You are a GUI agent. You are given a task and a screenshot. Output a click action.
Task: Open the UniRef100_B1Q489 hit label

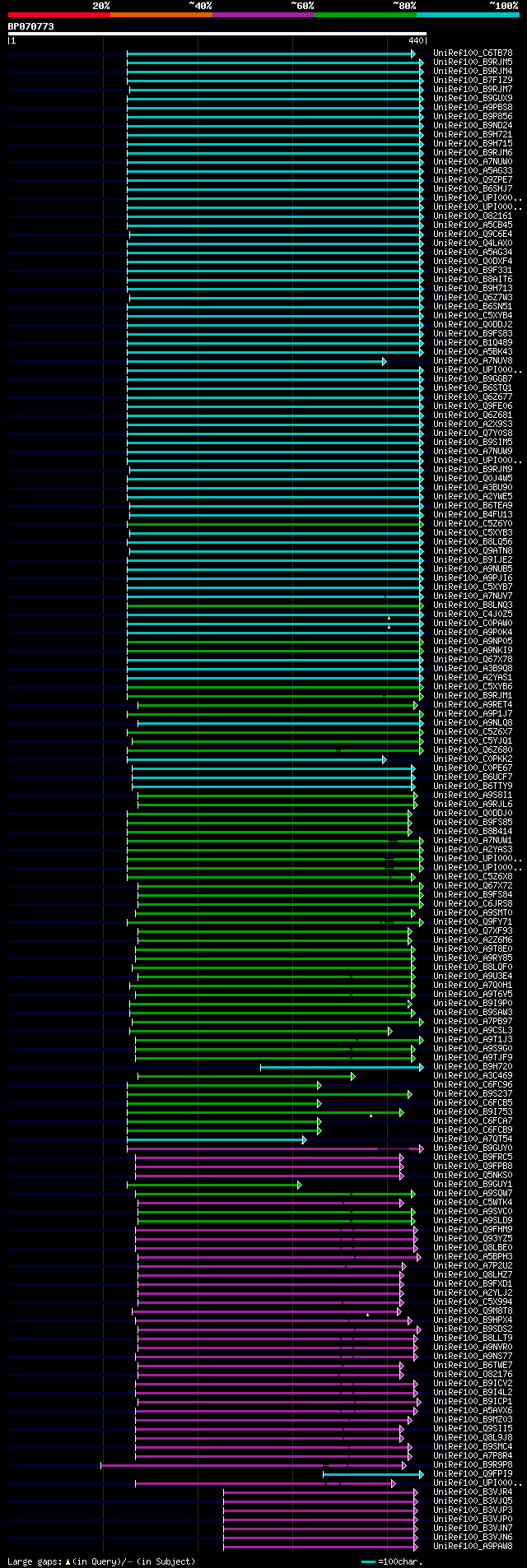pyautogui.click(x=473, y=343)
